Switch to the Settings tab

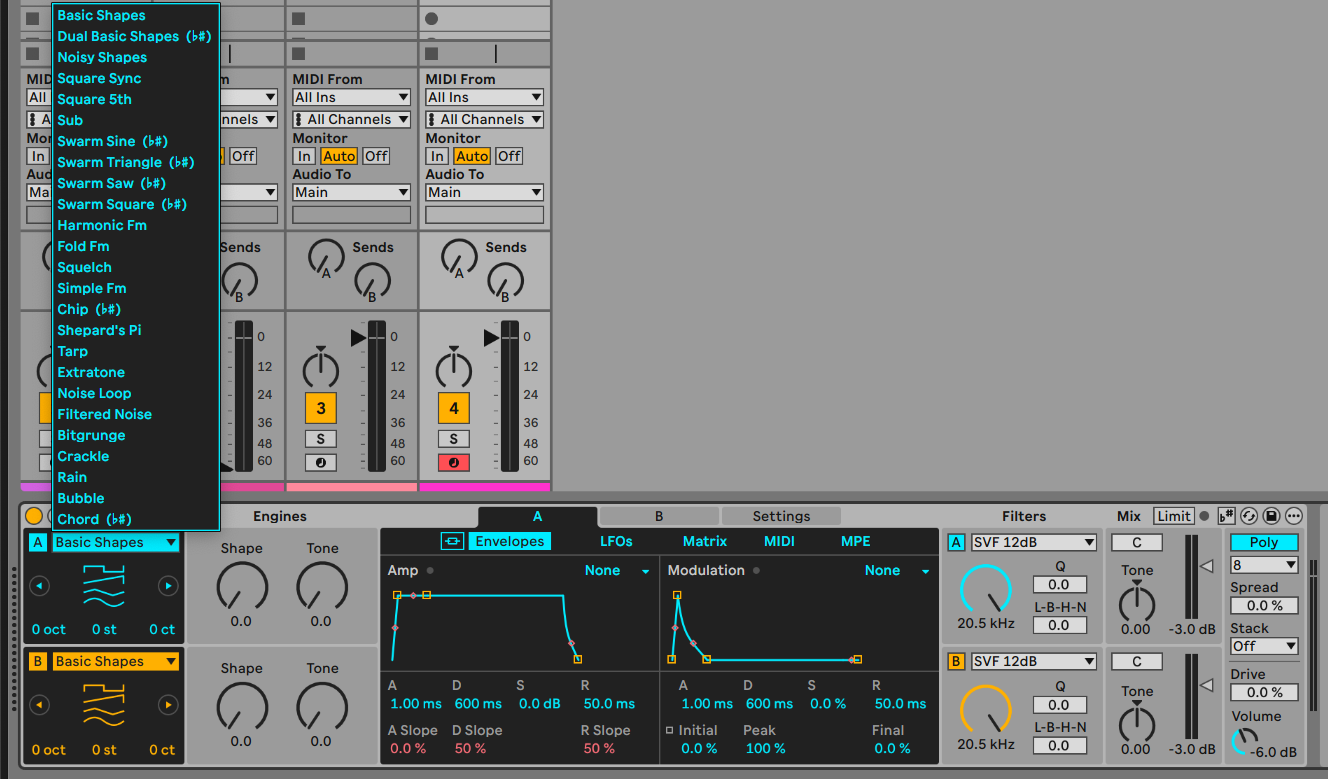[781, 516]
